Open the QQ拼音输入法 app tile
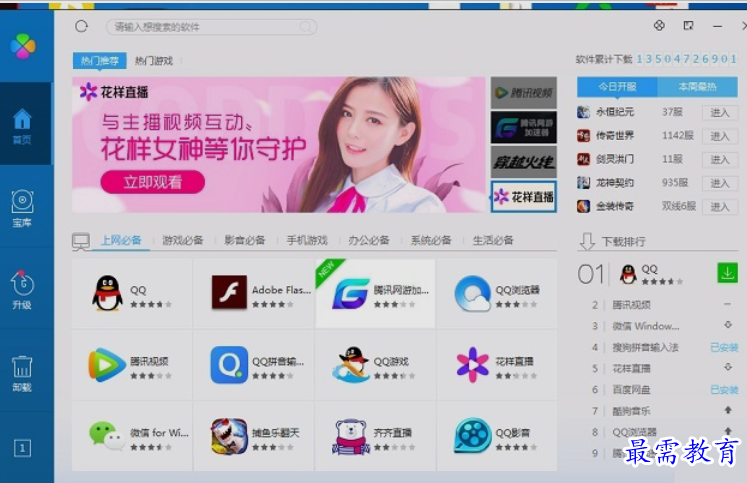The width and height of the screenshot is (747, 483). click(x=254, y=365)
